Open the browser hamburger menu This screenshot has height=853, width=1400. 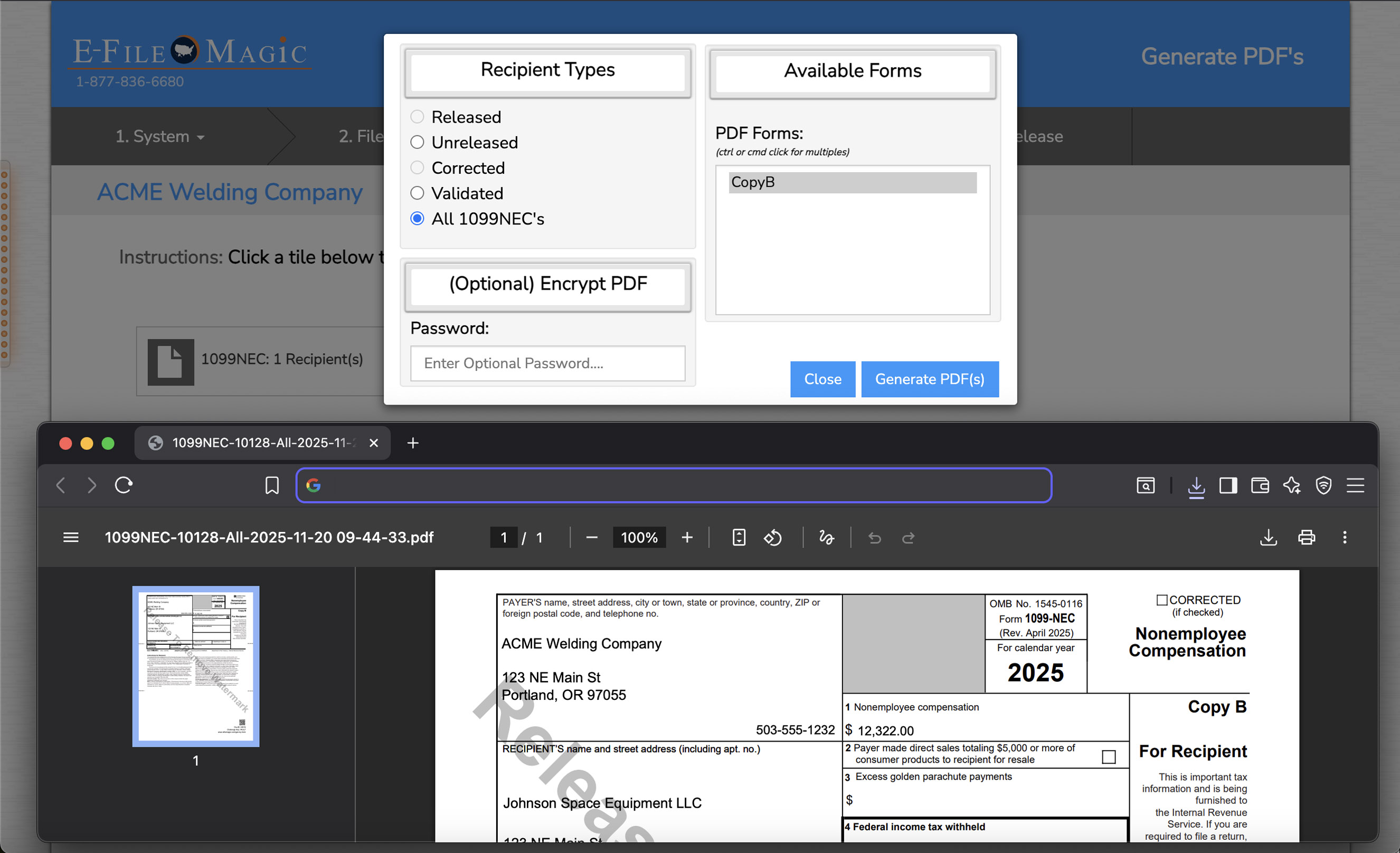point(1355,485)
